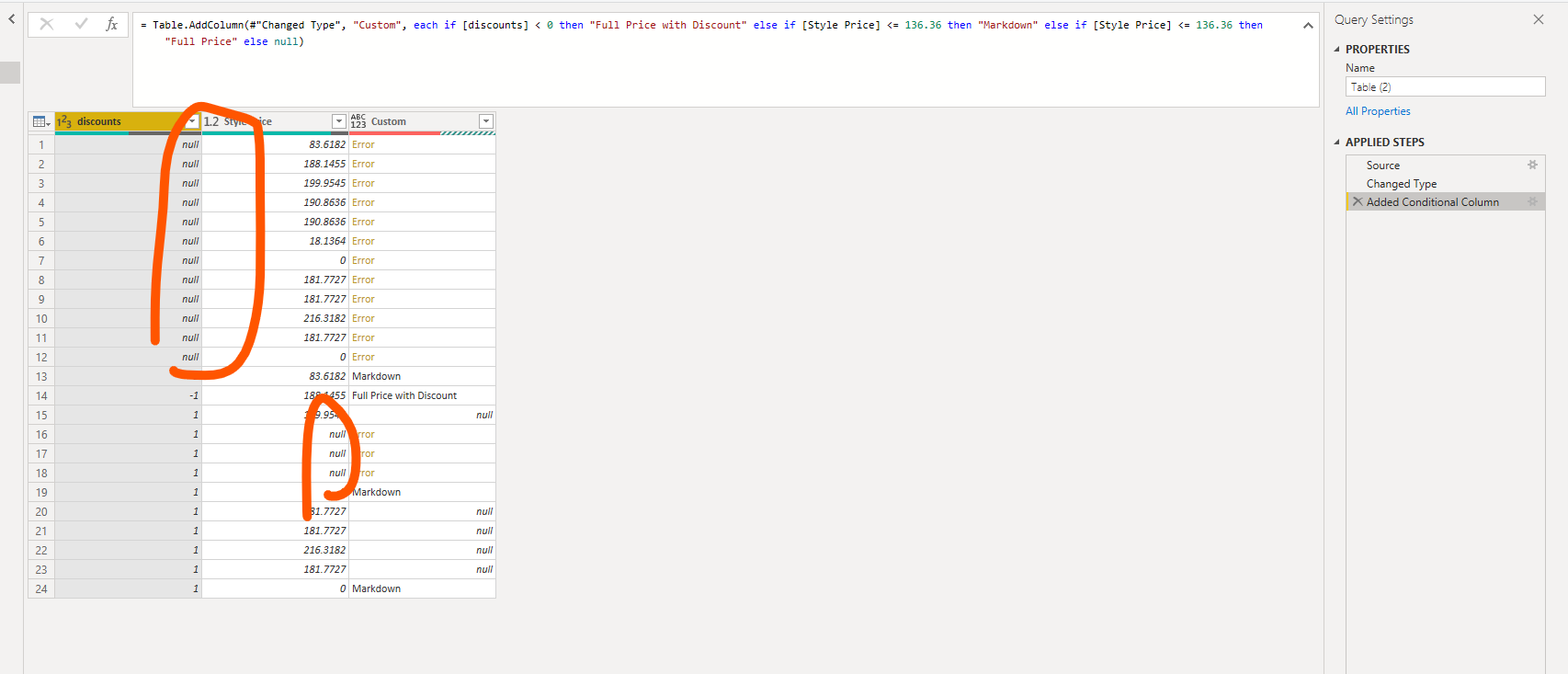Select the discounts column header

(128, 121)
